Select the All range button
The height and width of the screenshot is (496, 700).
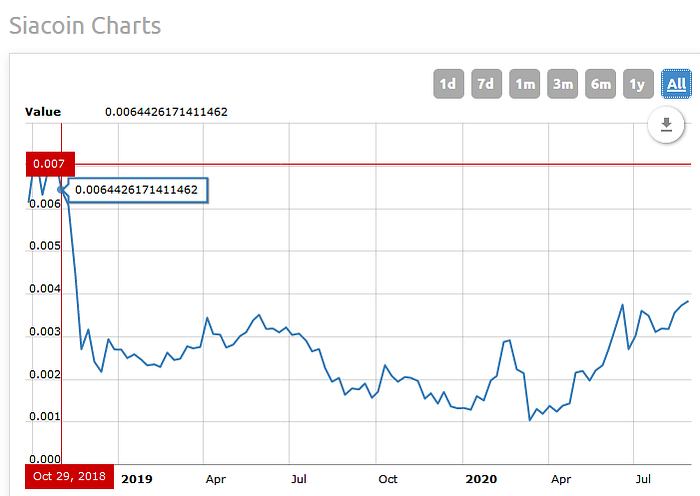pos(676,84)
